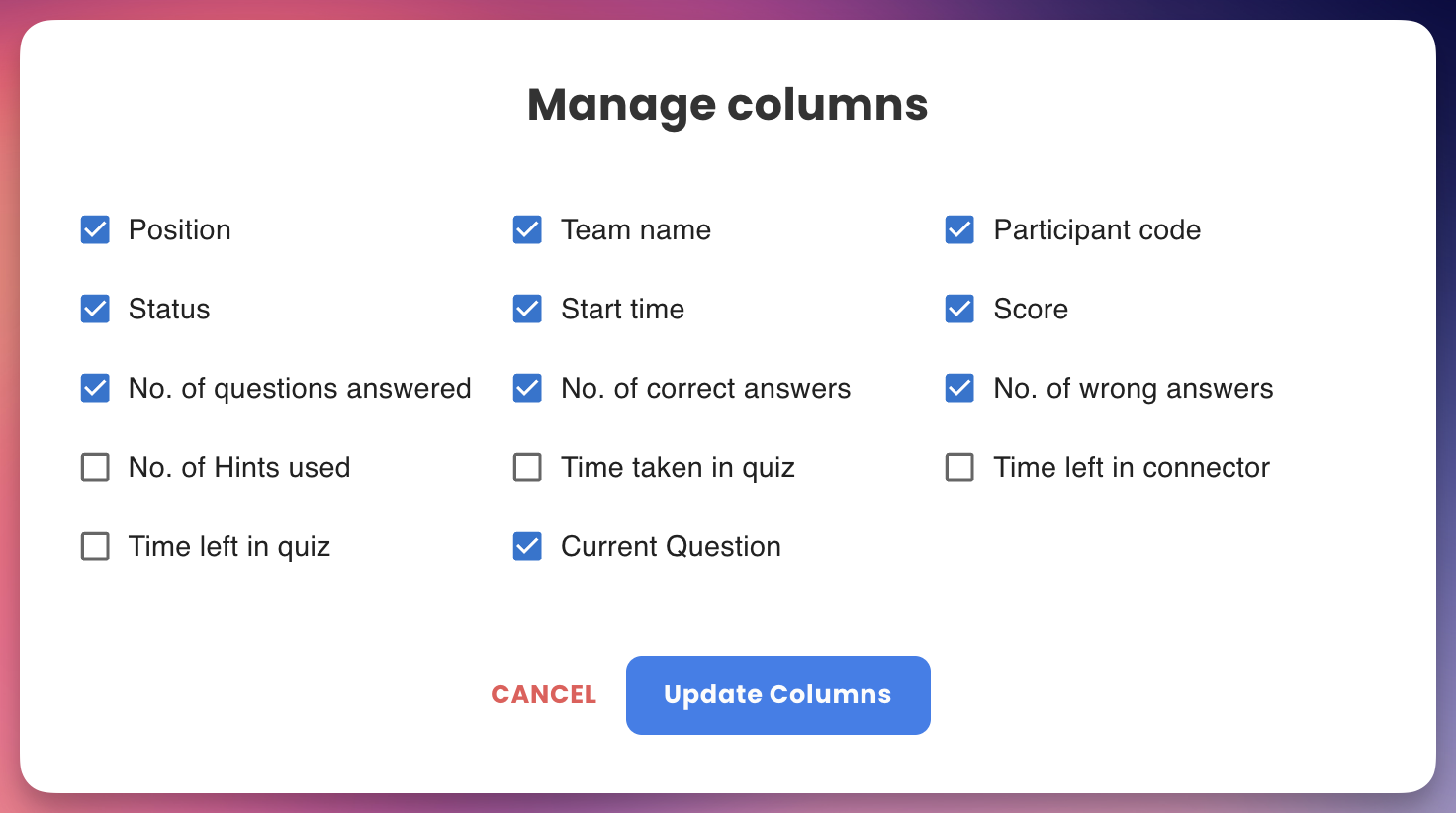This screenshot has width=1456, height=813.
Task: Enable Time left in connector column
Action: [x=959, y=467]
